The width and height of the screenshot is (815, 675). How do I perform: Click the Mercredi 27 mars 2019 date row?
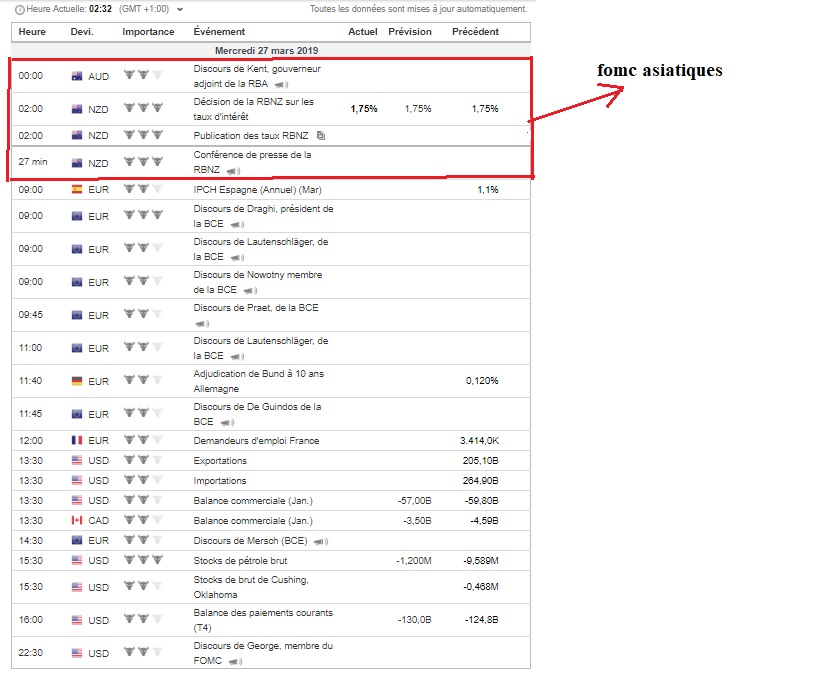pos(271,50)
